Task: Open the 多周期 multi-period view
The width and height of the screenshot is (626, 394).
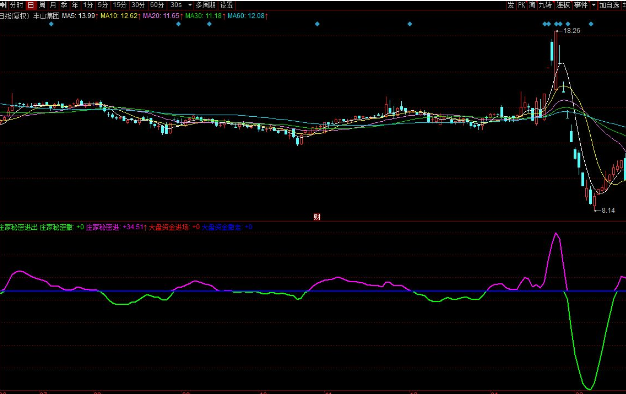Action: [205, 5]
